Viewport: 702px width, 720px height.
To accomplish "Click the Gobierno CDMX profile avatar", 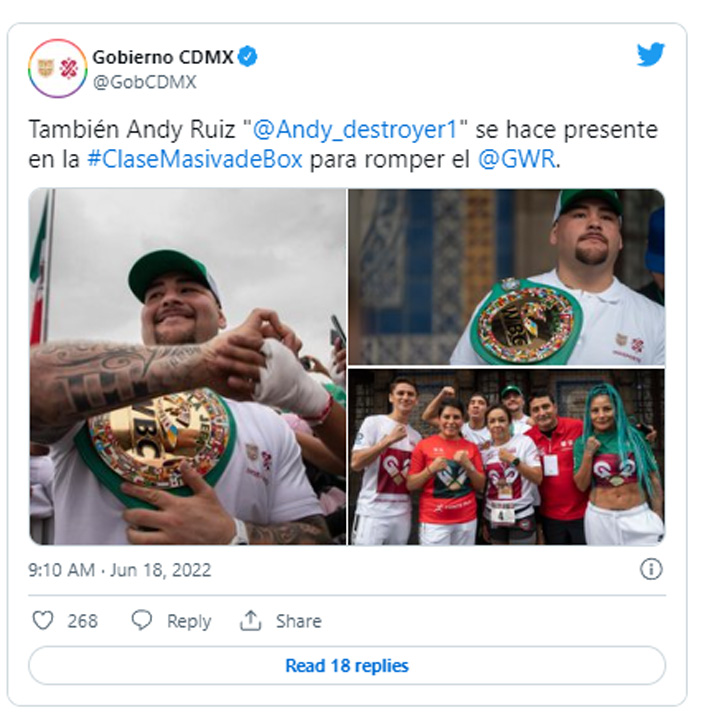I will pos(57,68).
